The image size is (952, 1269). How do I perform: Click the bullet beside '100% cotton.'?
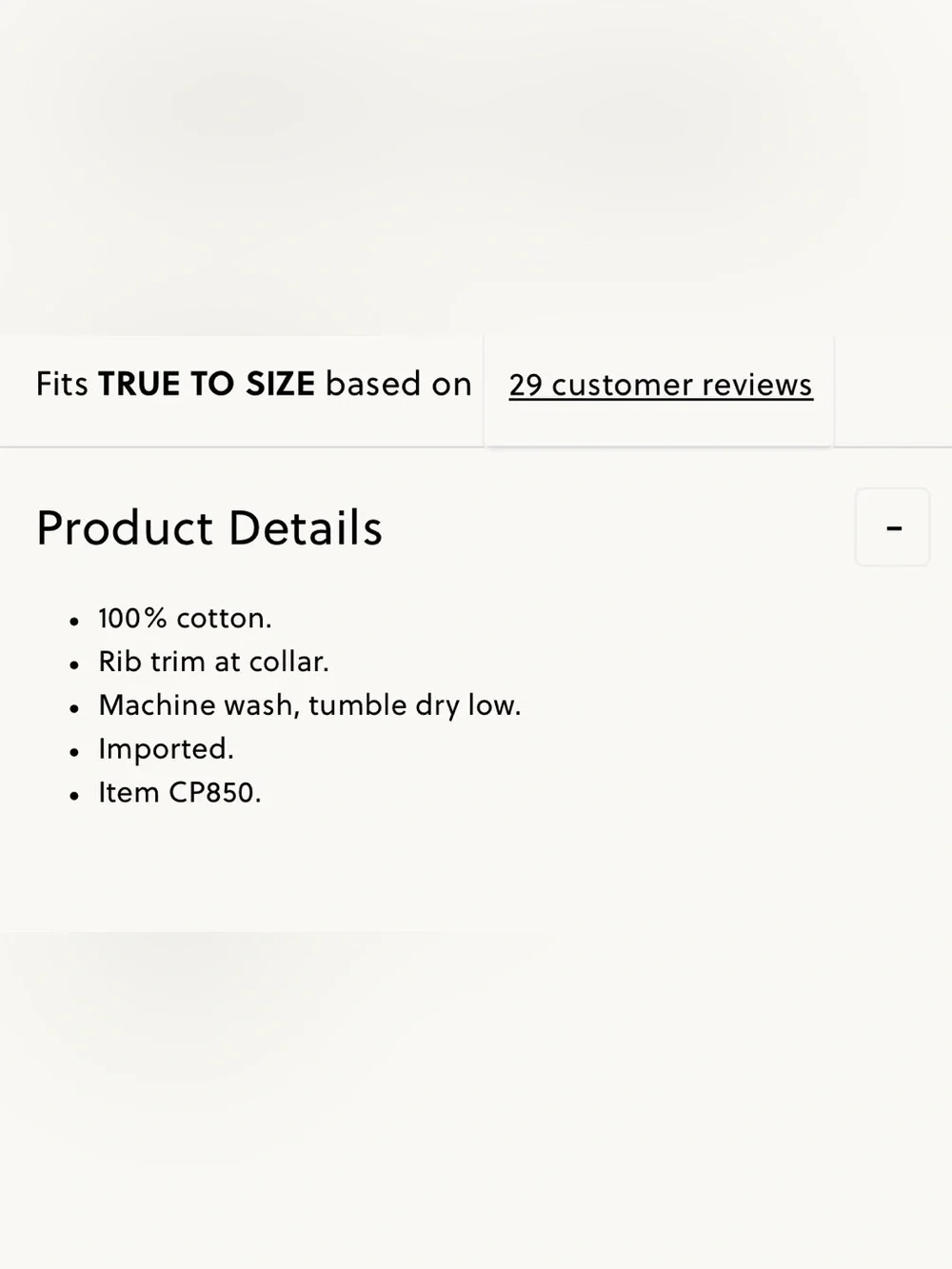pos(74,622)
